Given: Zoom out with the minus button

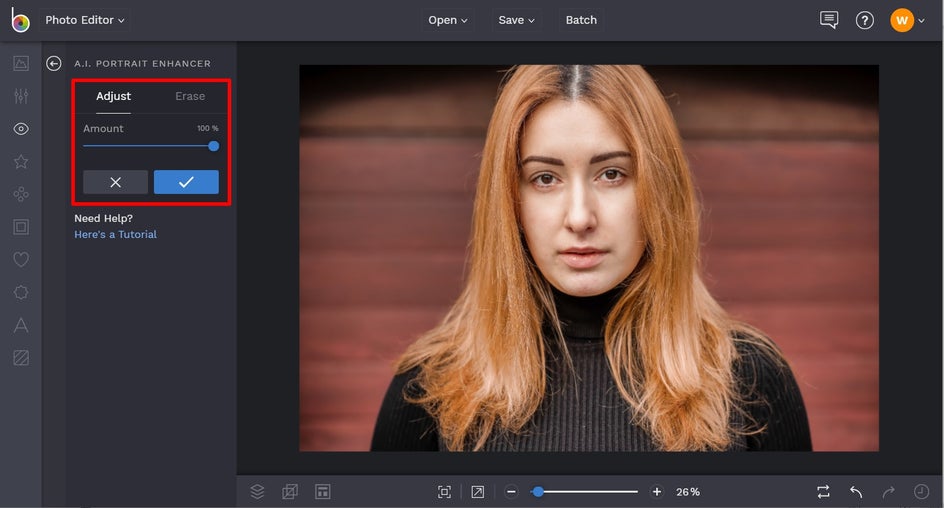Looking at the screenshot, I should (x=511, y=492).
